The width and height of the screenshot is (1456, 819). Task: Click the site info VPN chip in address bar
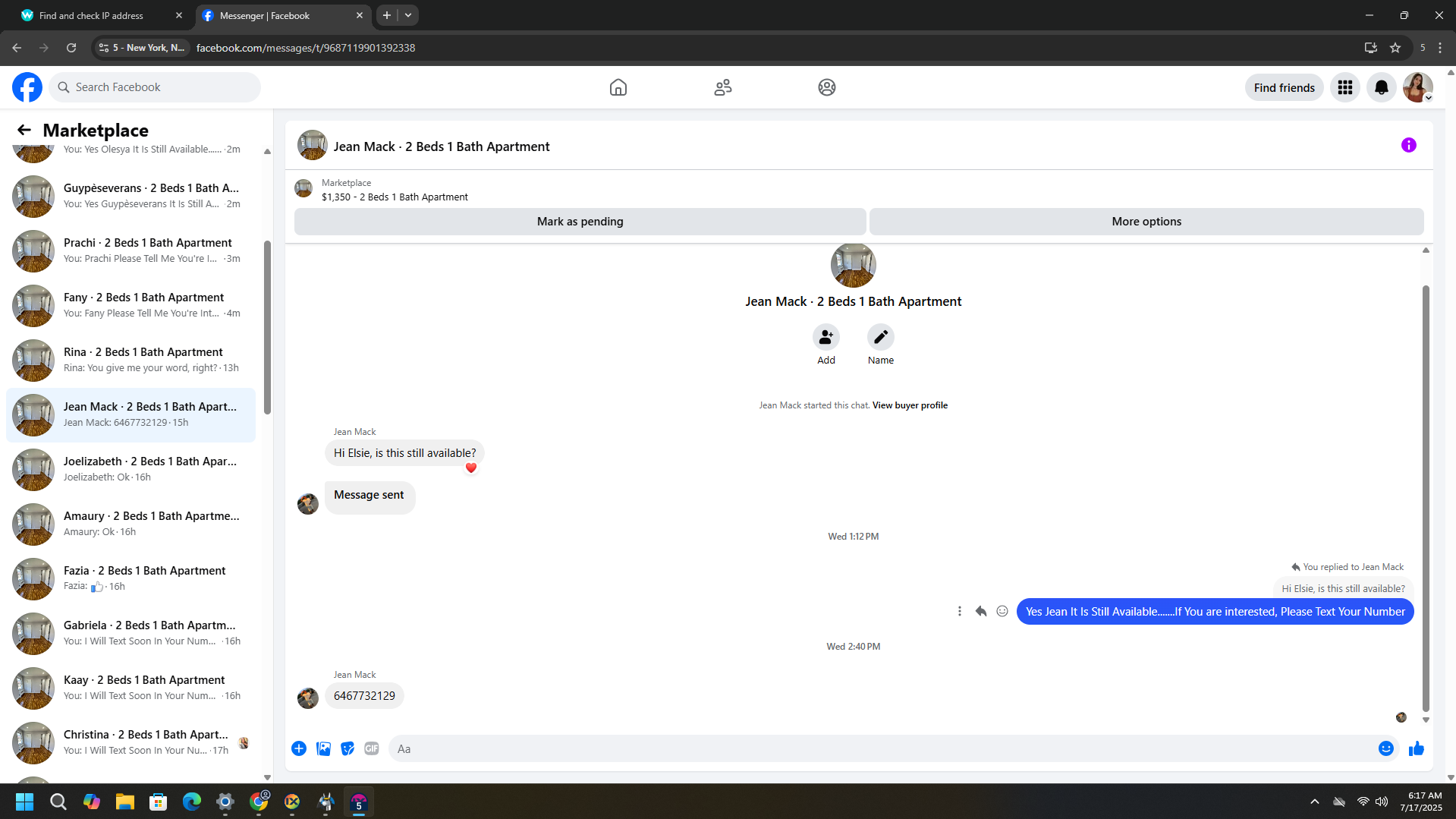141,48
